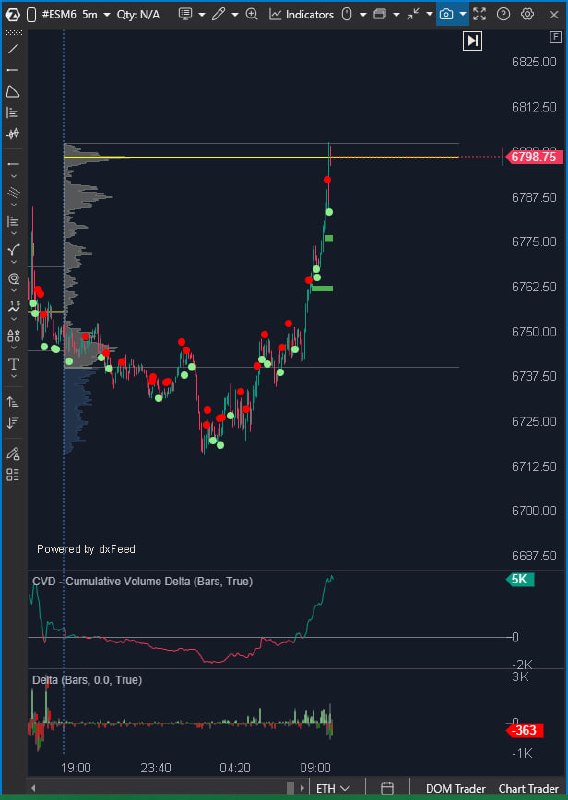This screenshot has height=800, width=568.
Task: Close the chart panel with the X
Action: coord(554,15)
